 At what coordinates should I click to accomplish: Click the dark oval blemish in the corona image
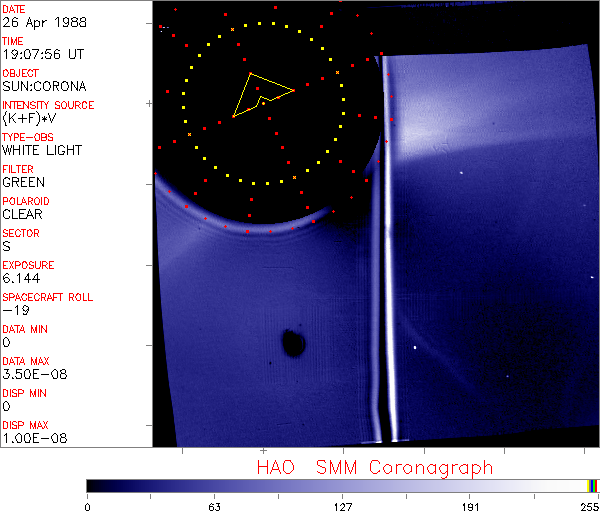click(293, 343)
